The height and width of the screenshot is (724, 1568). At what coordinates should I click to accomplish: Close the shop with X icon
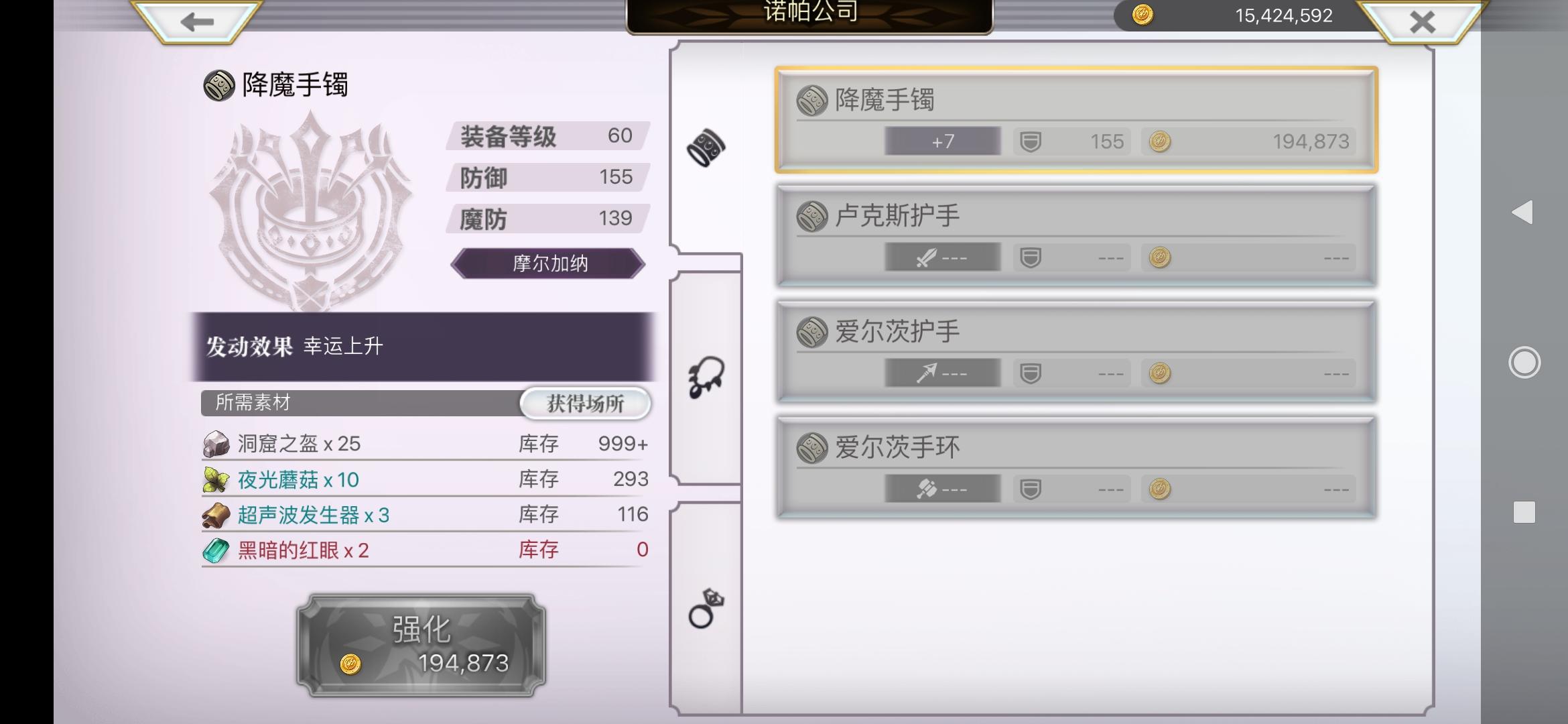coord(1422,22)
